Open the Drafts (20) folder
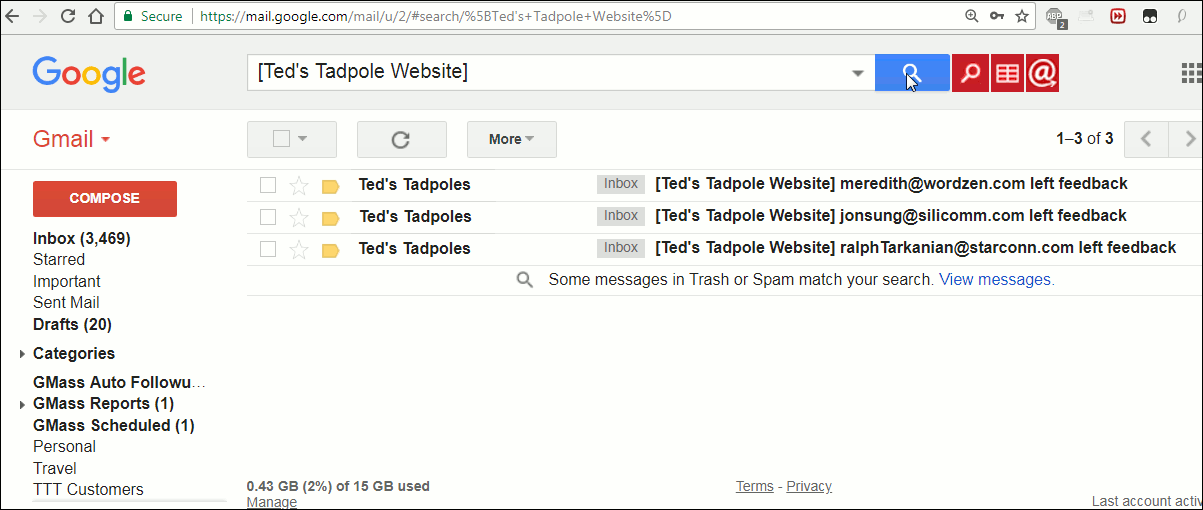 click(x=72, y=325)
